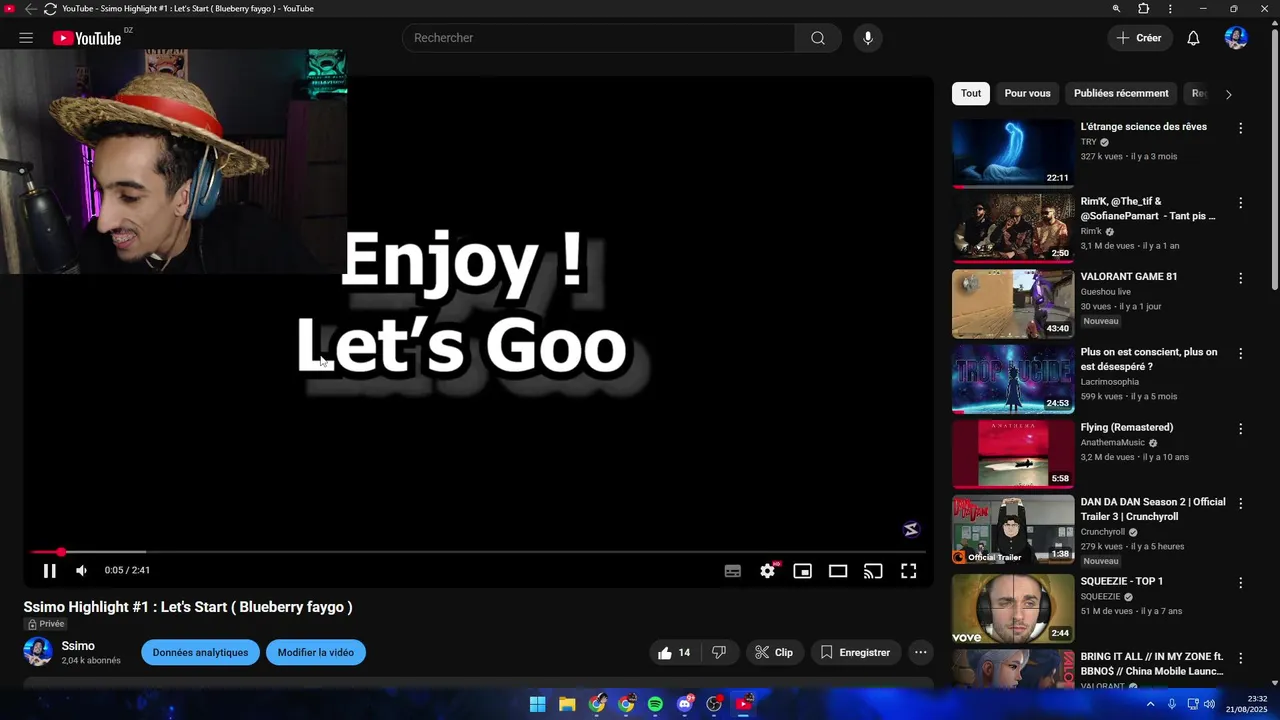Select the Pour vous filter chip
1280x720 pixels.
tap(1027, 93)
